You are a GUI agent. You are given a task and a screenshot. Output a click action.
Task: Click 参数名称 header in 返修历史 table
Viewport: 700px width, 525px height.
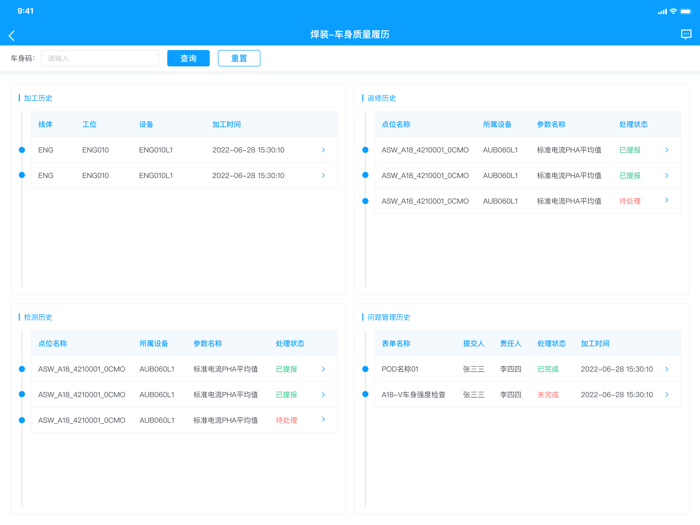(x=551, y=125)
